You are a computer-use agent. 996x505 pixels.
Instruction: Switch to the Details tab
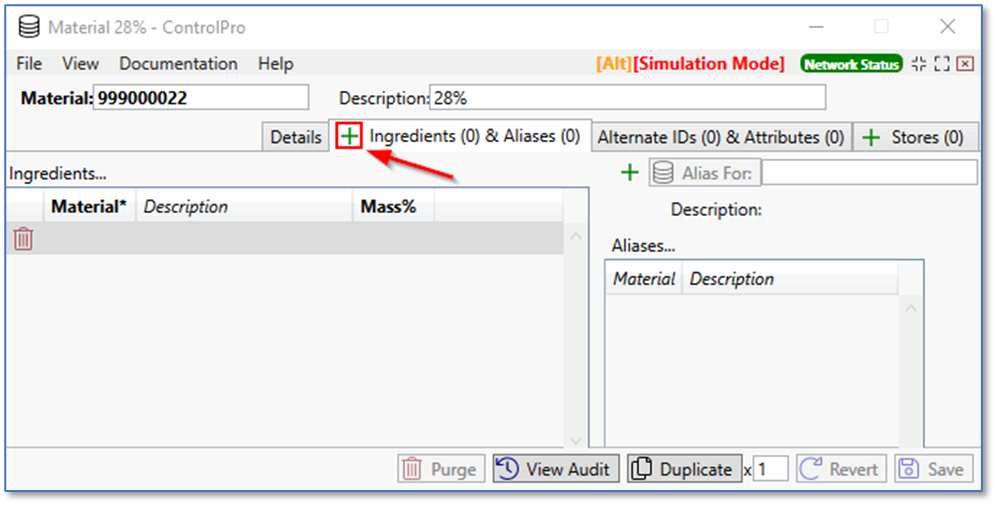[295, 137]
